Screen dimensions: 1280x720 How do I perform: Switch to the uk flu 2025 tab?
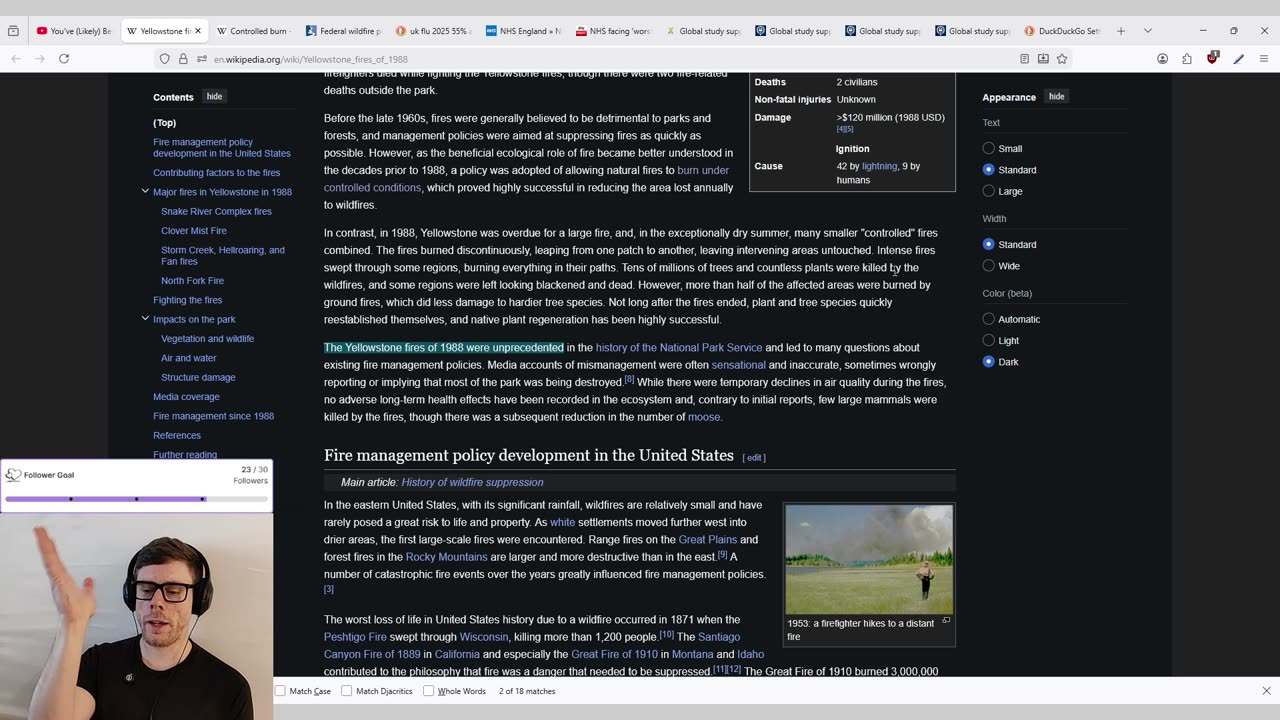point(432,31)
